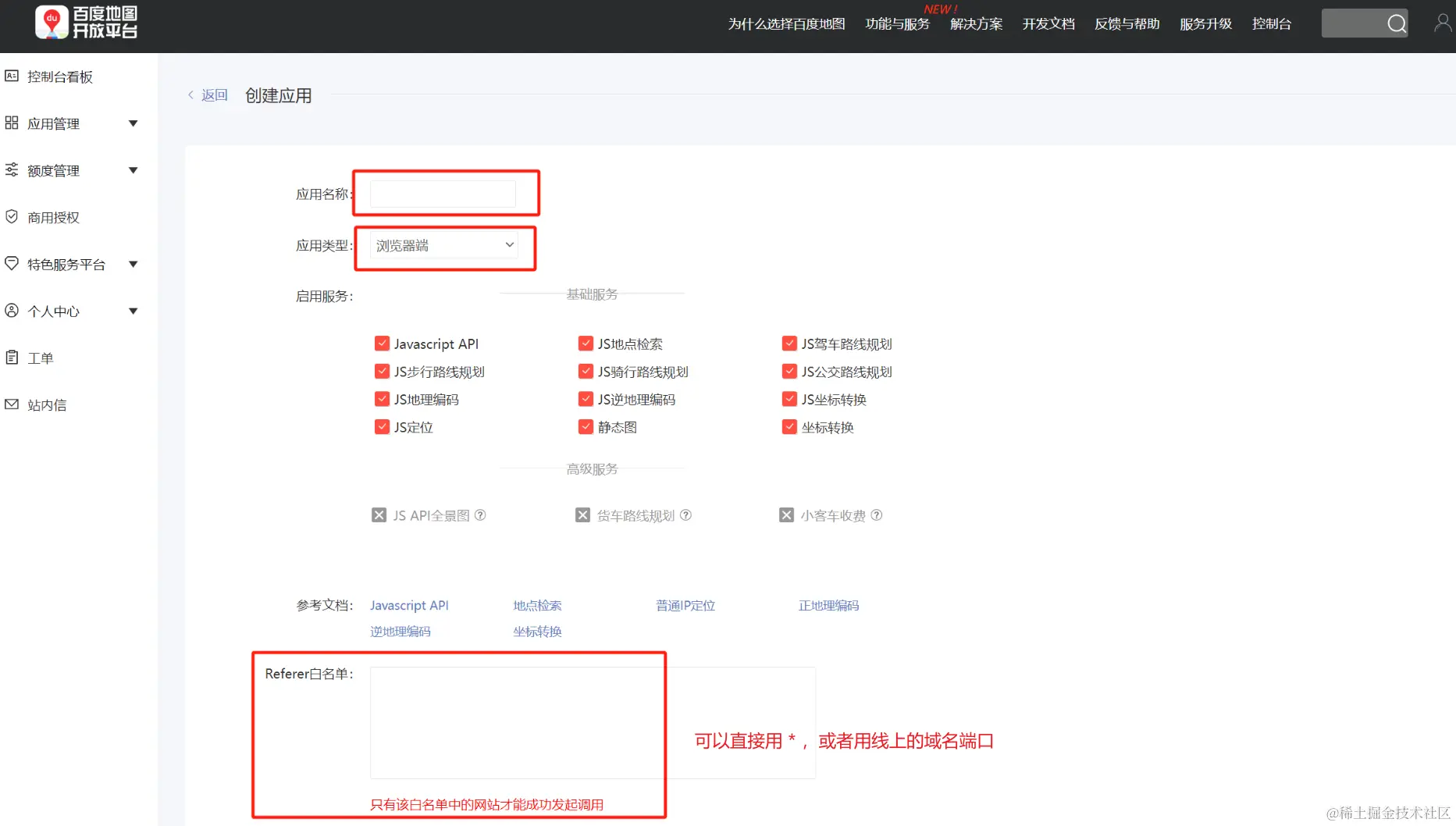Click the back chevron icon next to 返回
The image size is (1456, 826).
190,95
